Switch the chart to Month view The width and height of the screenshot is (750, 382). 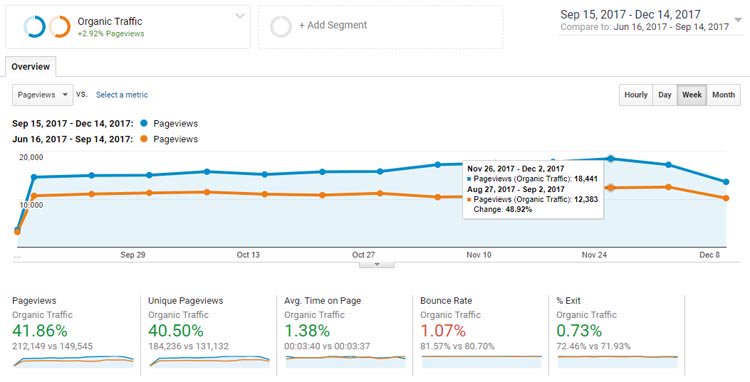[723, 95]
